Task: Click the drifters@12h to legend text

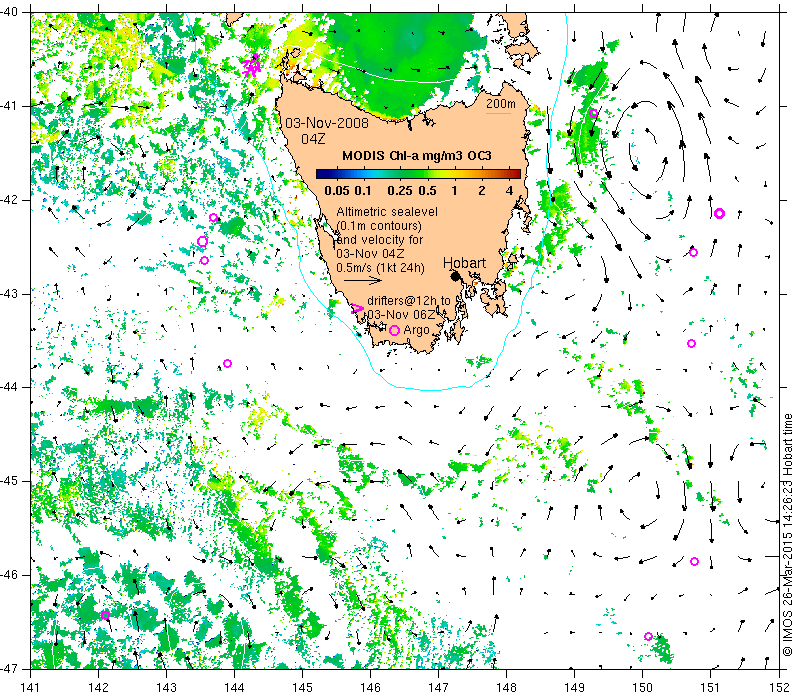Action: click(x=409, y=301)
